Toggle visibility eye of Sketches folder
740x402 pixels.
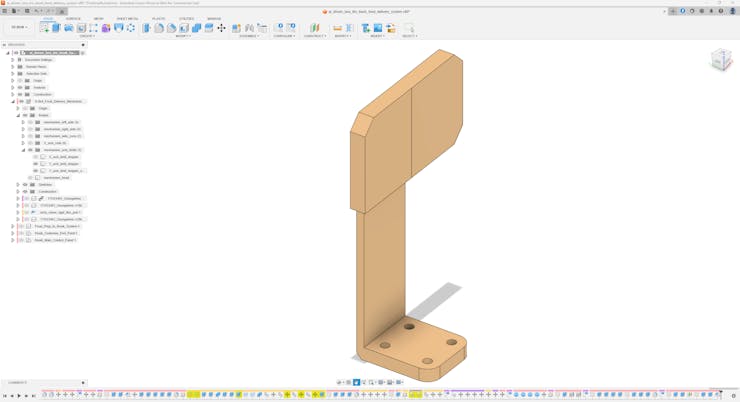point(25,184)
